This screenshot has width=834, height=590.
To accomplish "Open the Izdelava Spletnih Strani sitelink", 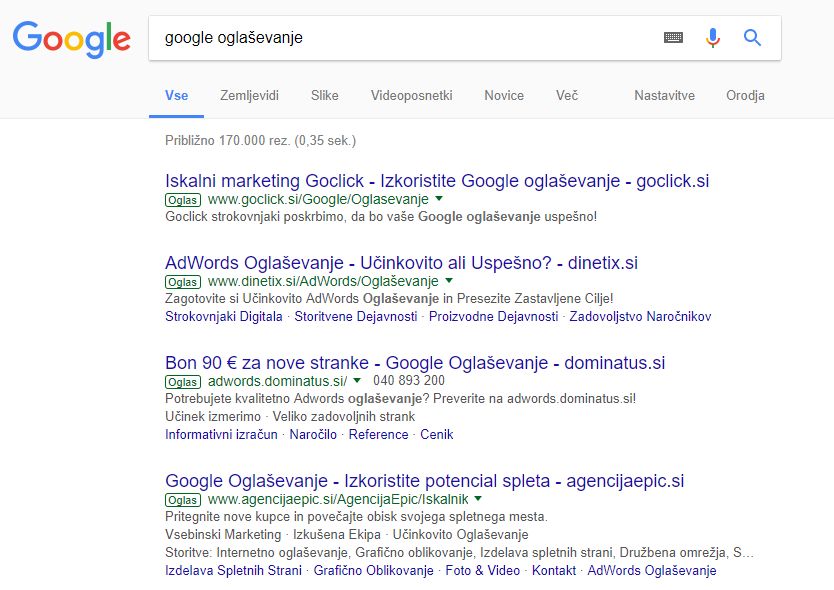I will pos(233,571).
